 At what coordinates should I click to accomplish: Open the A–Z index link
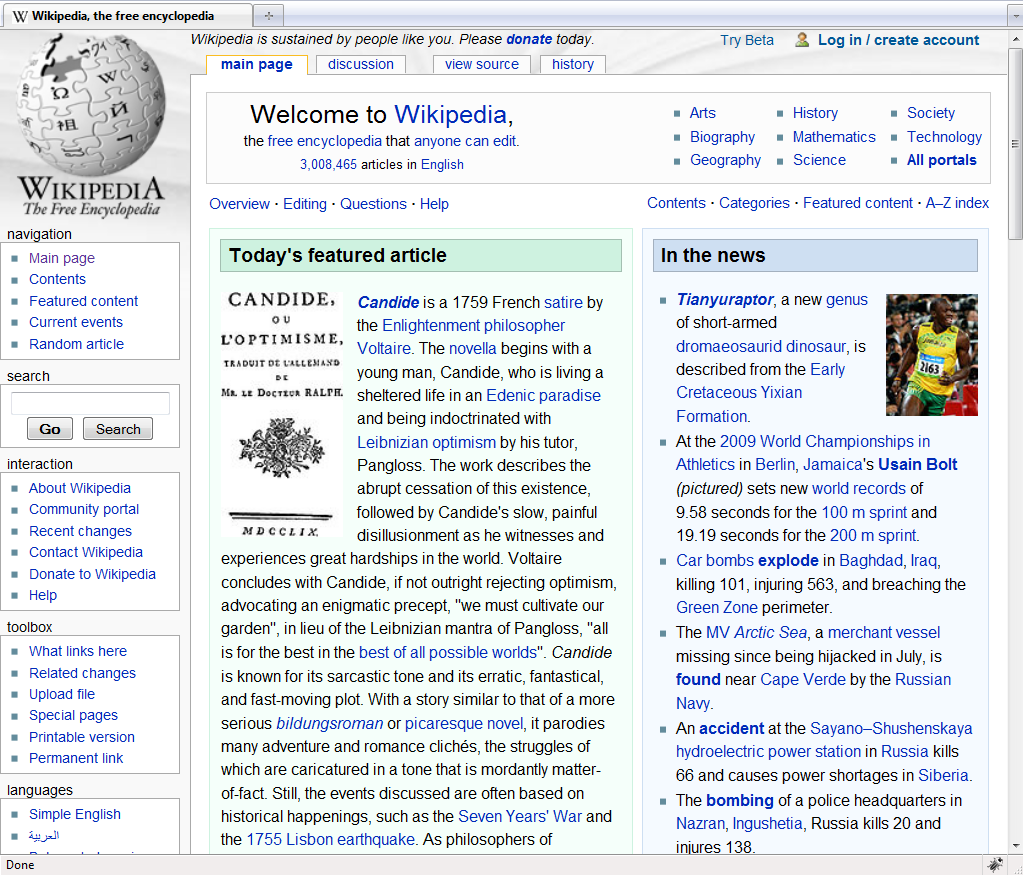click(957, 203)
